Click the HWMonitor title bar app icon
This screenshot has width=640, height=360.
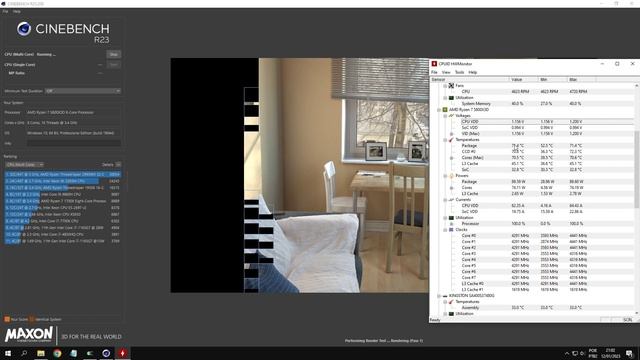[434, 64]
